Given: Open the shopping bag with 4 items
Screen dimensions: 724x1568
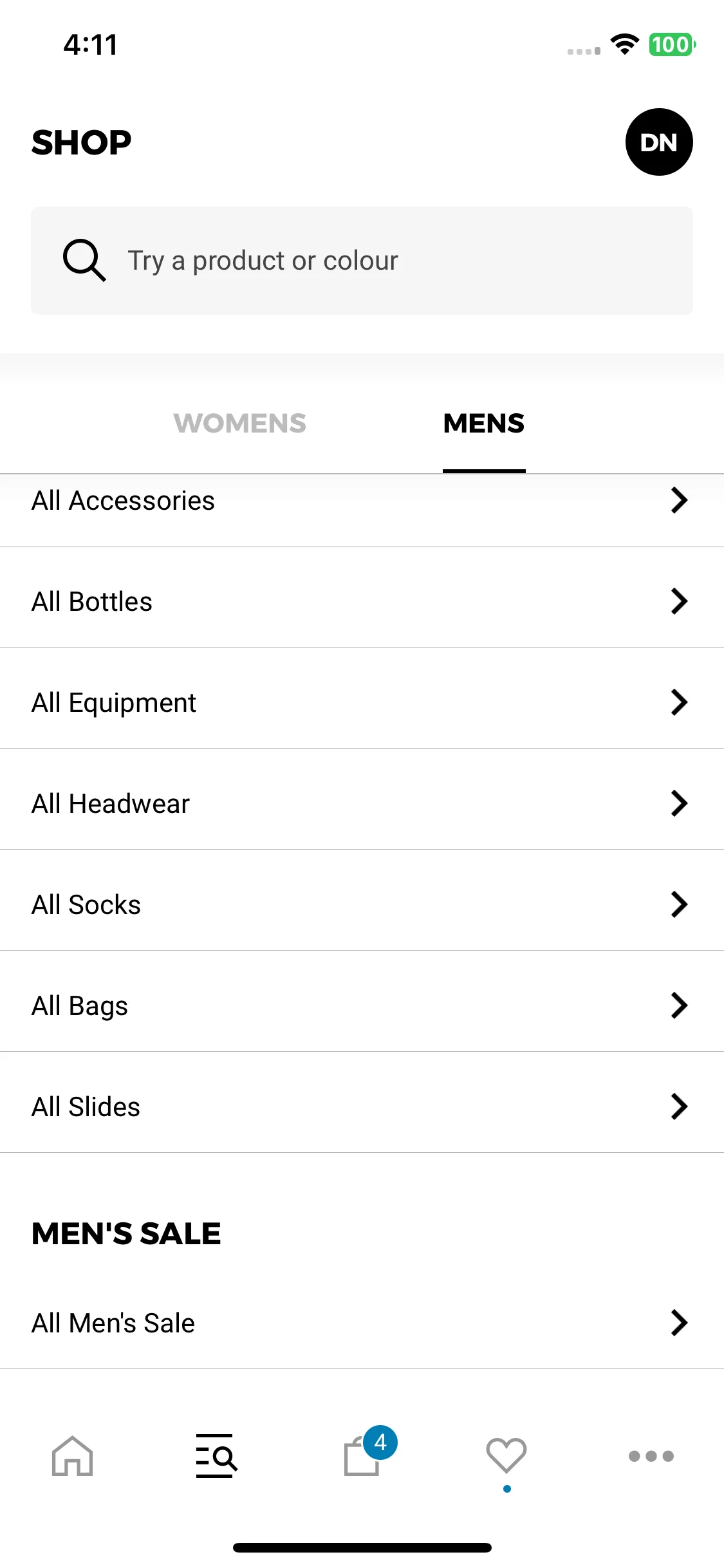Looking at the screenshot, I should (369, 1451).
